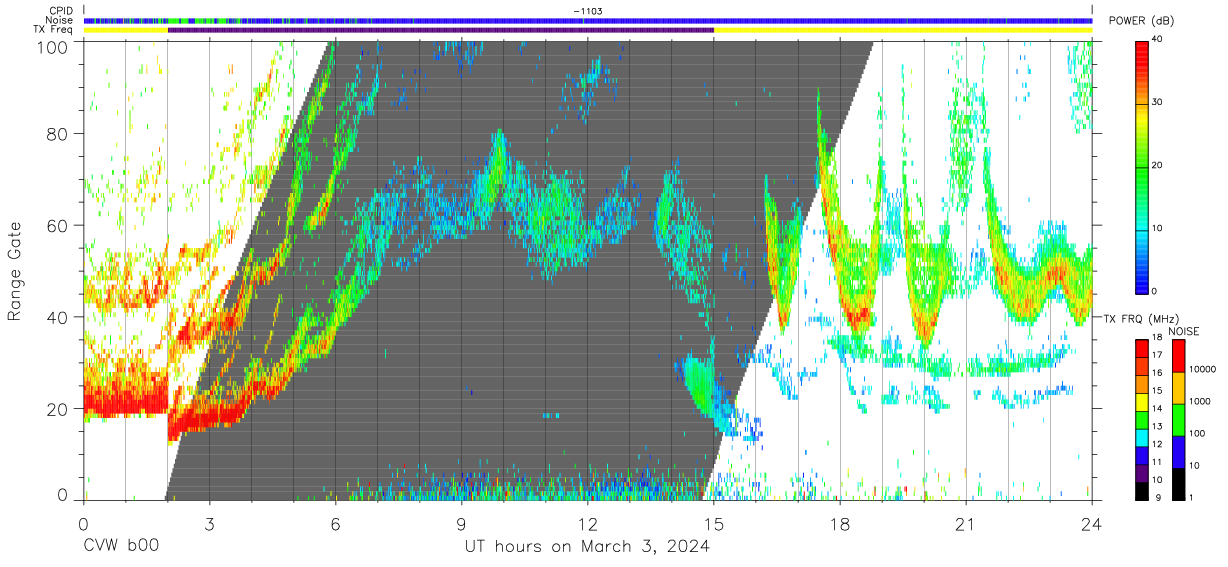Viewport: 1228px width, 567px height.
Task: Click the 'UT hours on March 3, 2024' axis title
Action: tap(588, 547)
